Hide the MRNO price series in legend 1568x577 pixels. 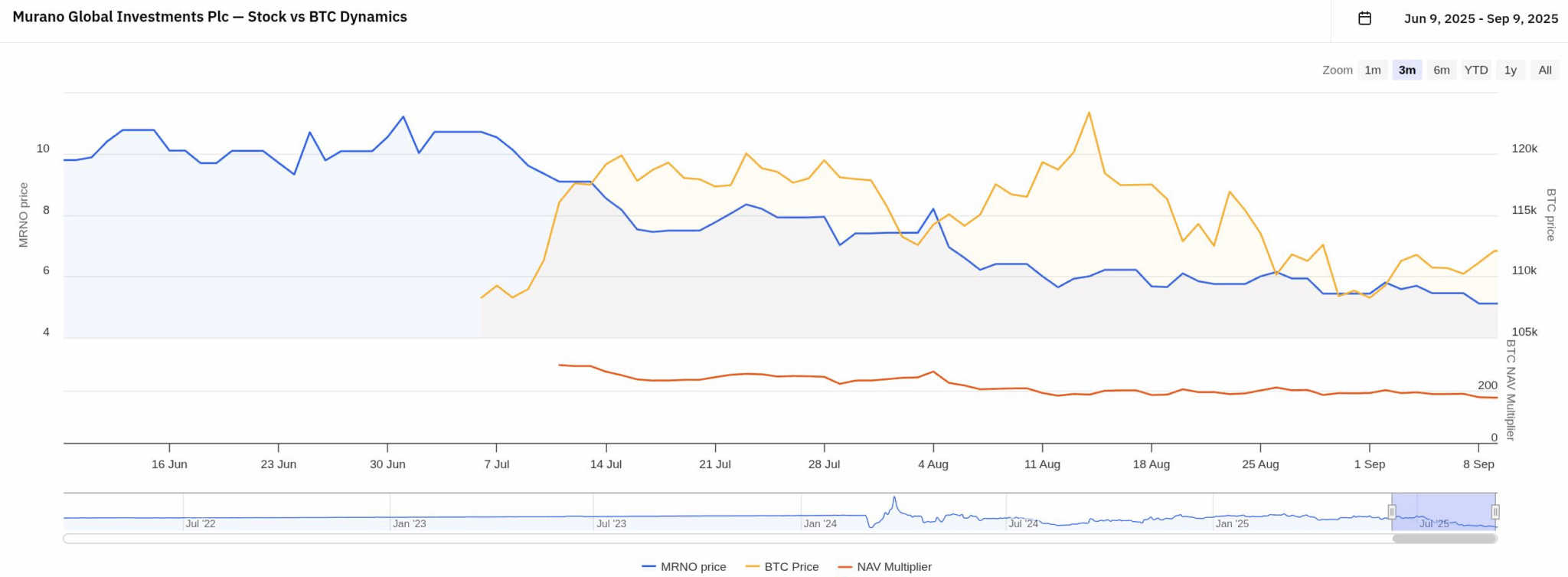click(x=684, y=567)
